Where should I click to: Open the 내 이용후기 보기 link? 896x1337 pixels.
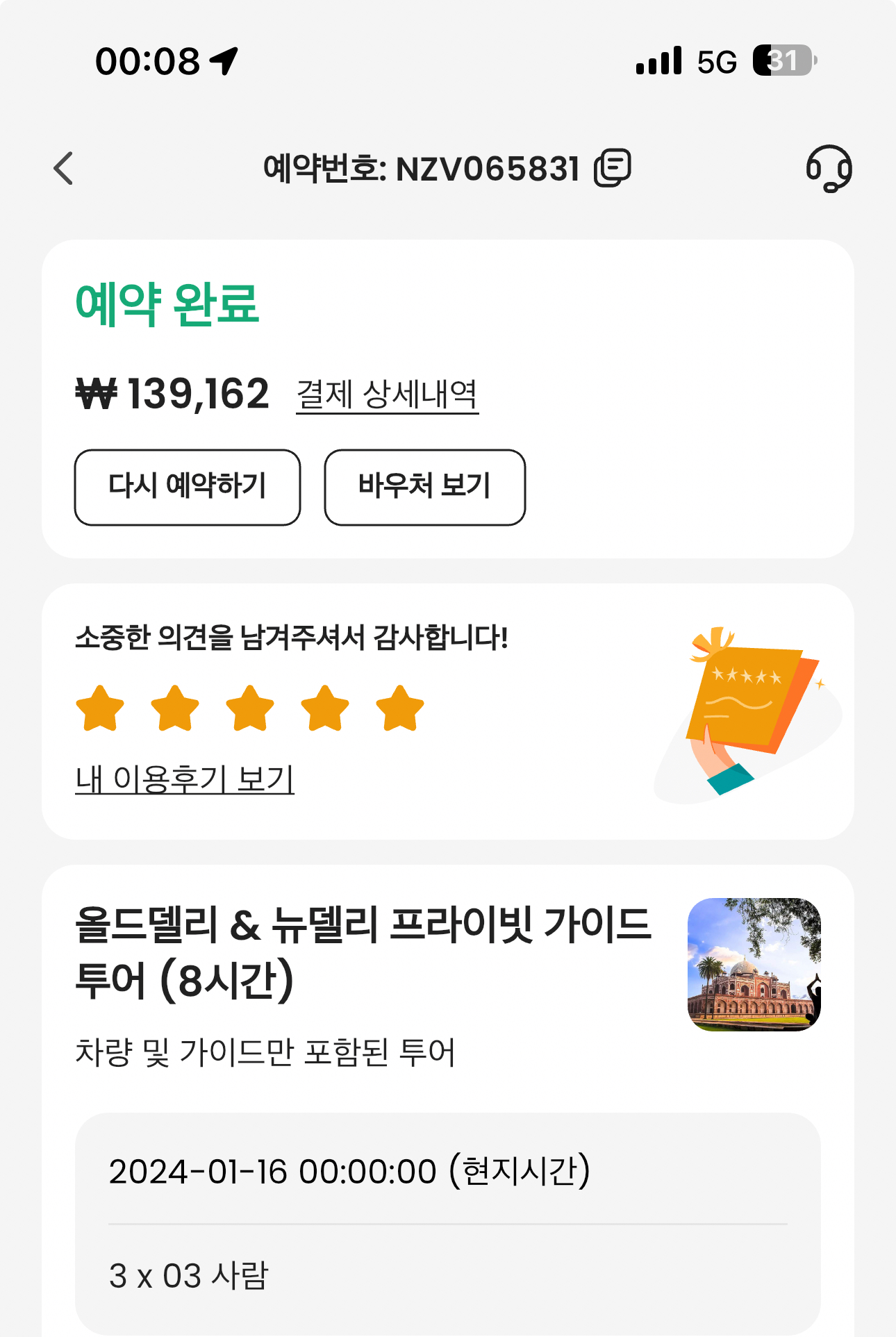[185, 779]
